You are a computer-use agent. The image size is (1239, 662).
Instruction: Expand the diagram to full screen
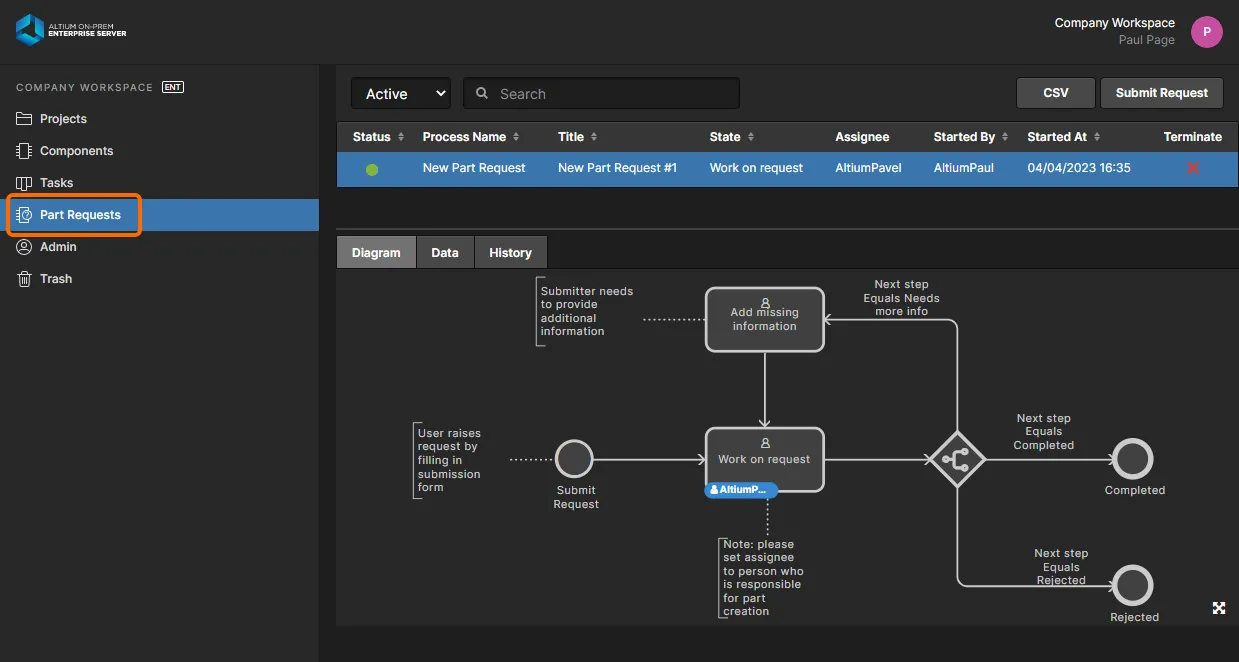coord(1219,608)
